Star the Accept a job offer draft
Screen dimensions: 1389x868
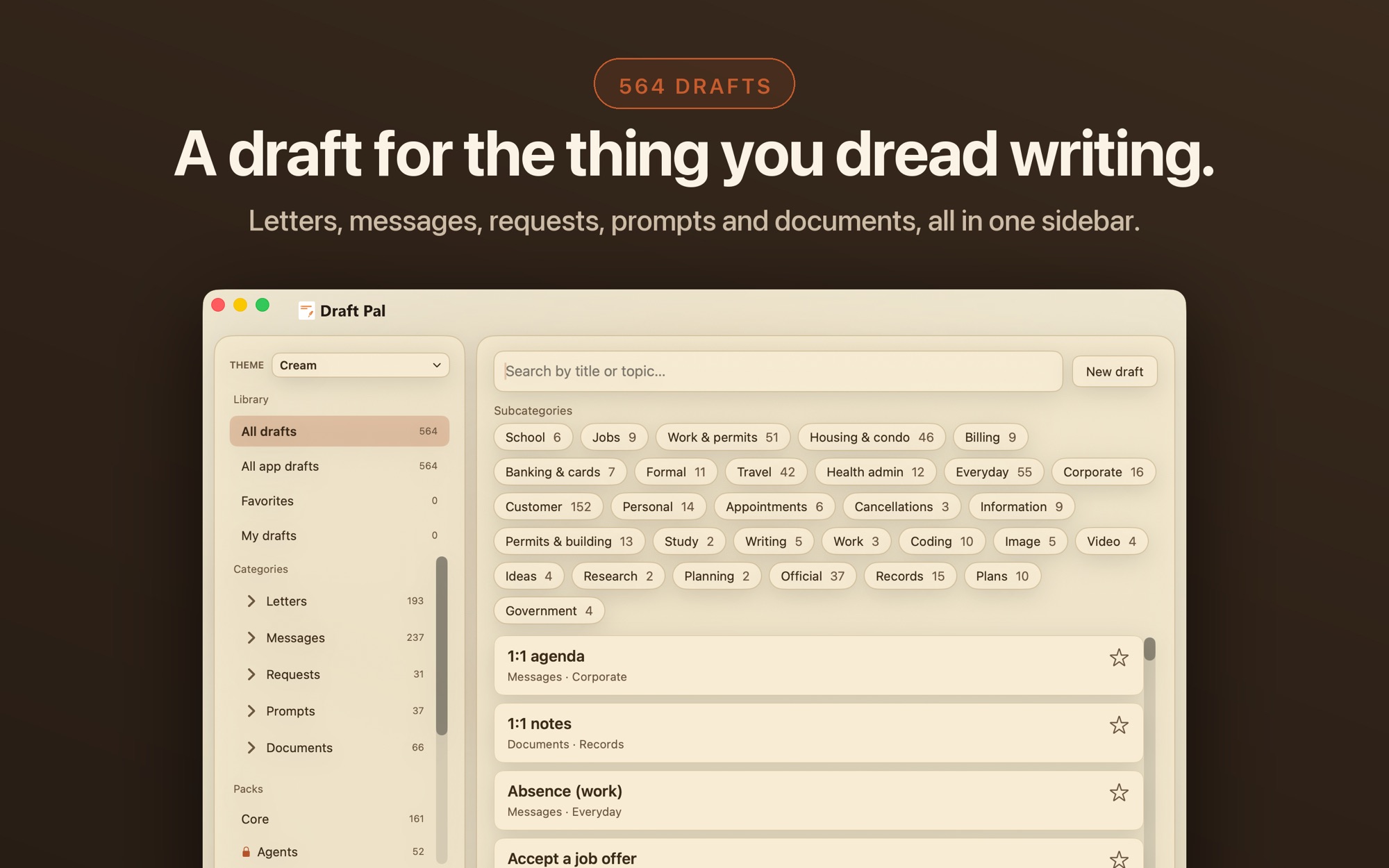pyautogui.click(x=1118, y=859)
